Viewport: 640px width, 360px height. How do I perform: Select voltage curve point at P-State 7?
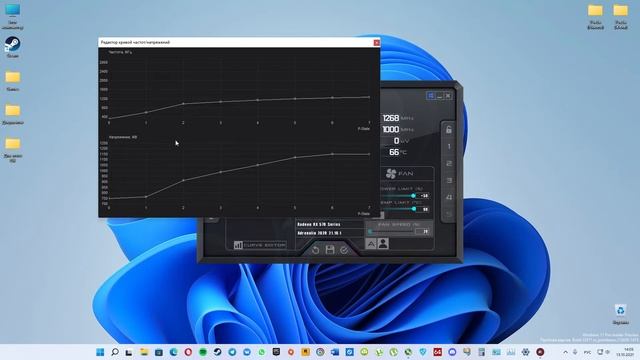pos(369,154)
